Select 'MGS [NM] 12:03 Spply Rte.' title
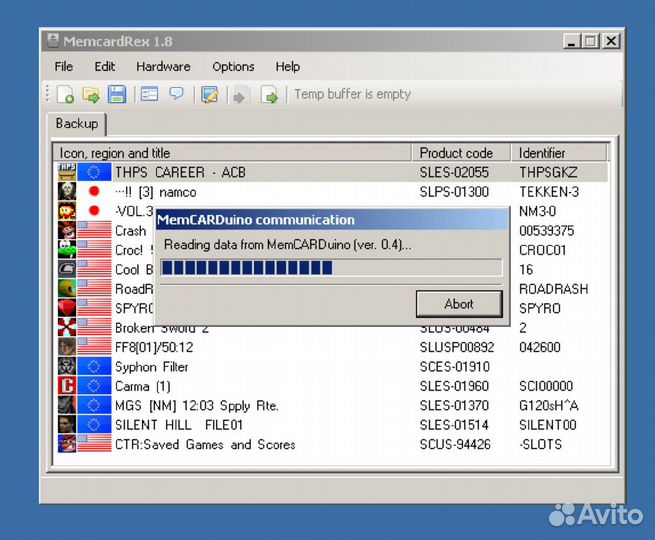 click(197, 406)
